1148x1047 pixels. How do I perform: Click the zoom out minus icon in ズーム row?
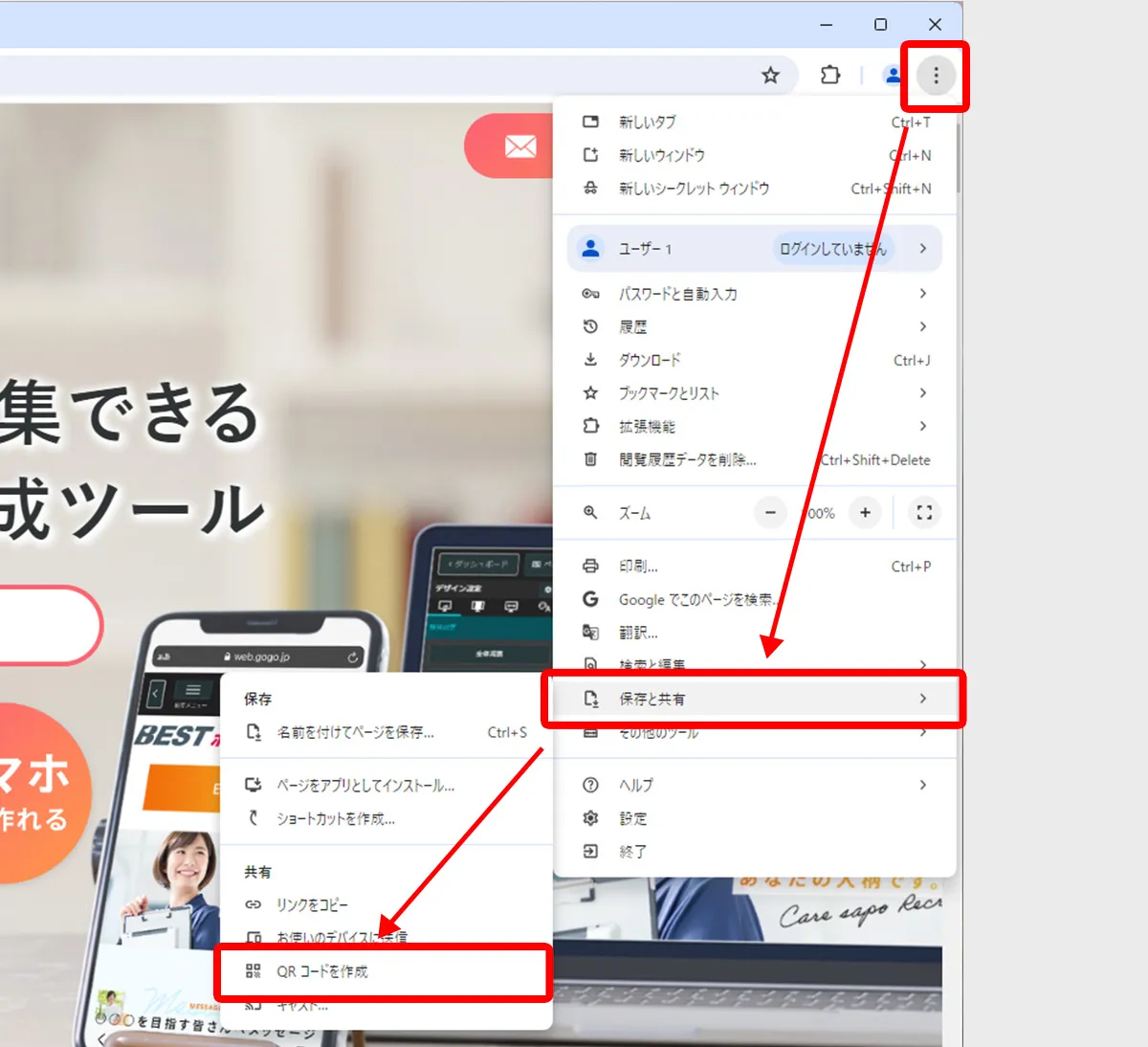[x=770, y=513]
